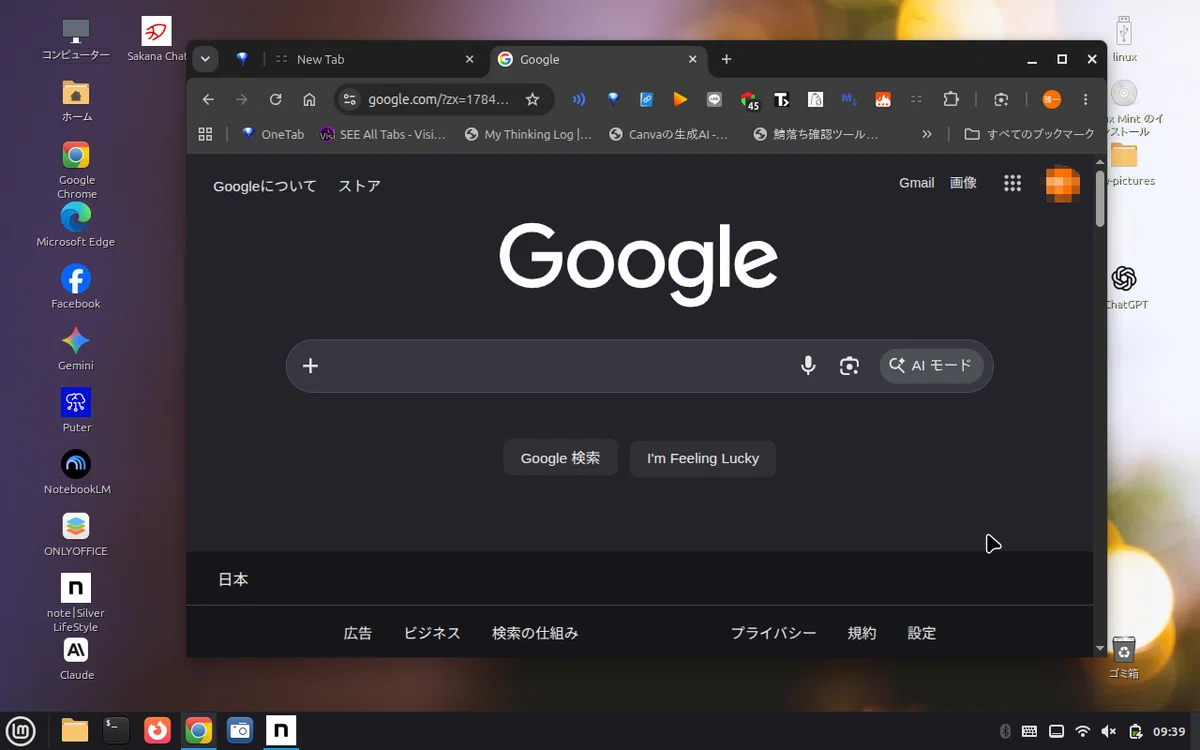Click the blue link-page extension icon
Screen dimensions: 1200x750
[647, 99]
